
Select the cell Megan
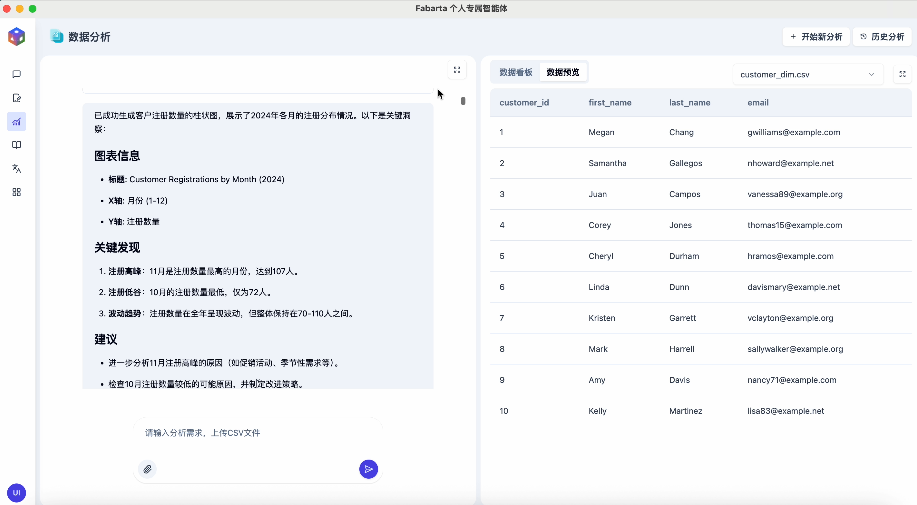(x=601, y=132)
